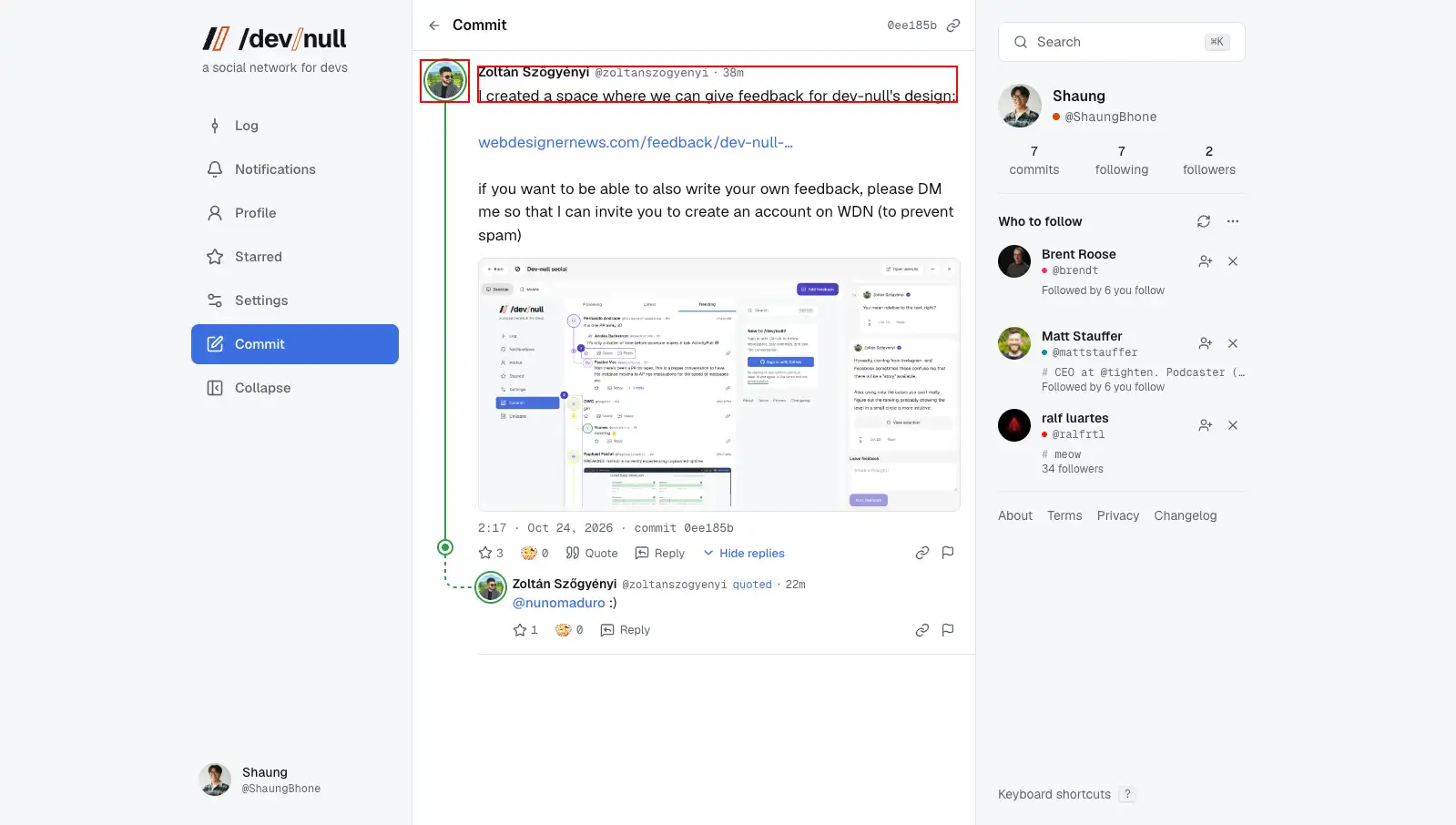
Task: Dismiss ralf luartes suggestion
Action: [1233, 425]
